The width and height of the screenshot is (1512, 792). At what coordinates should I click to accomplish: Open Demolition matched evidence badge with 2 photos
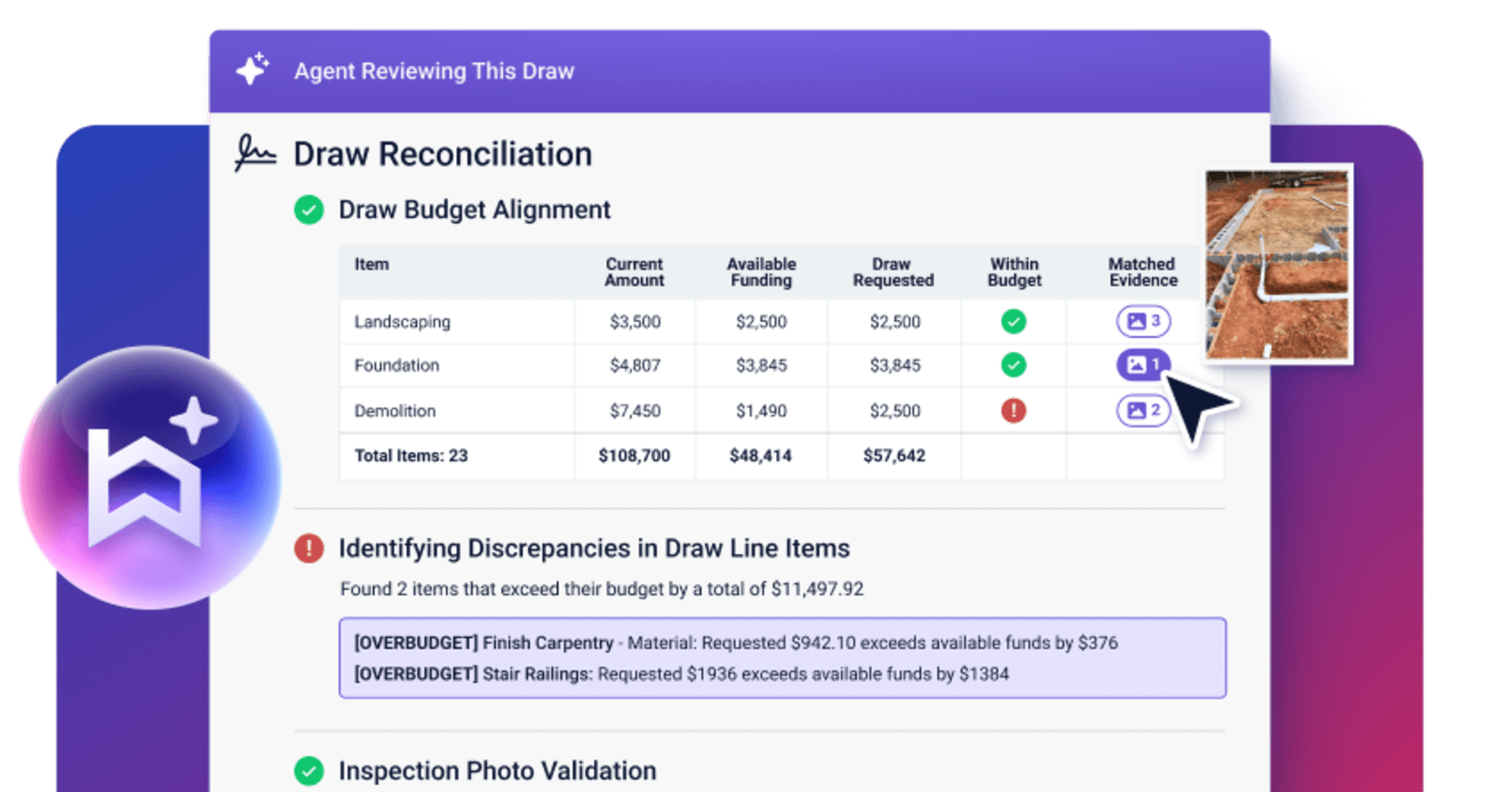coord(1143,410)
